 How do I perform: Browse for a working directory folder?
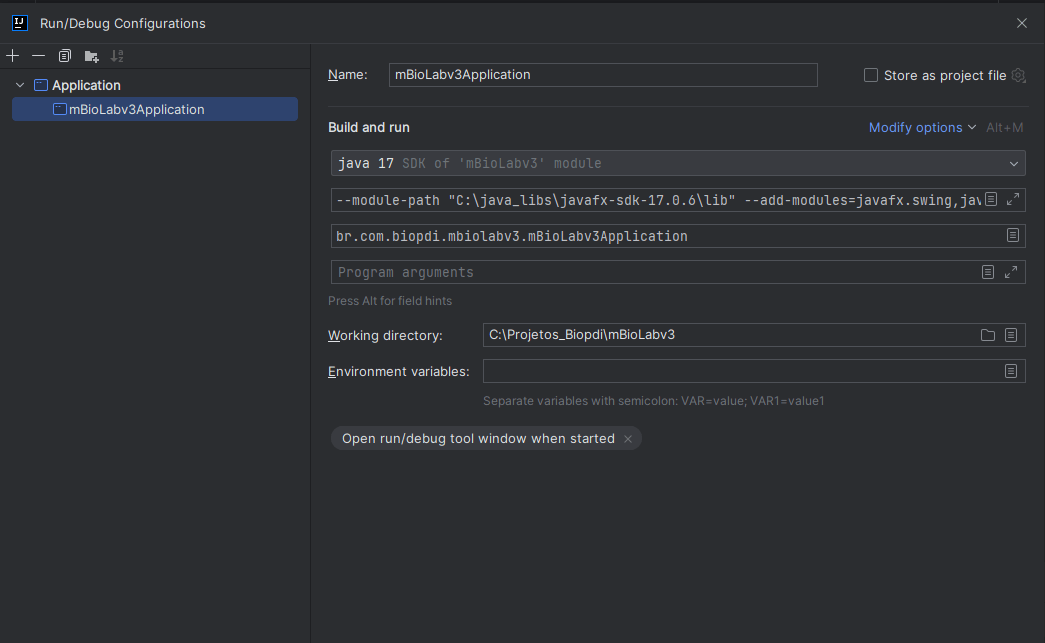click(987, 335)
